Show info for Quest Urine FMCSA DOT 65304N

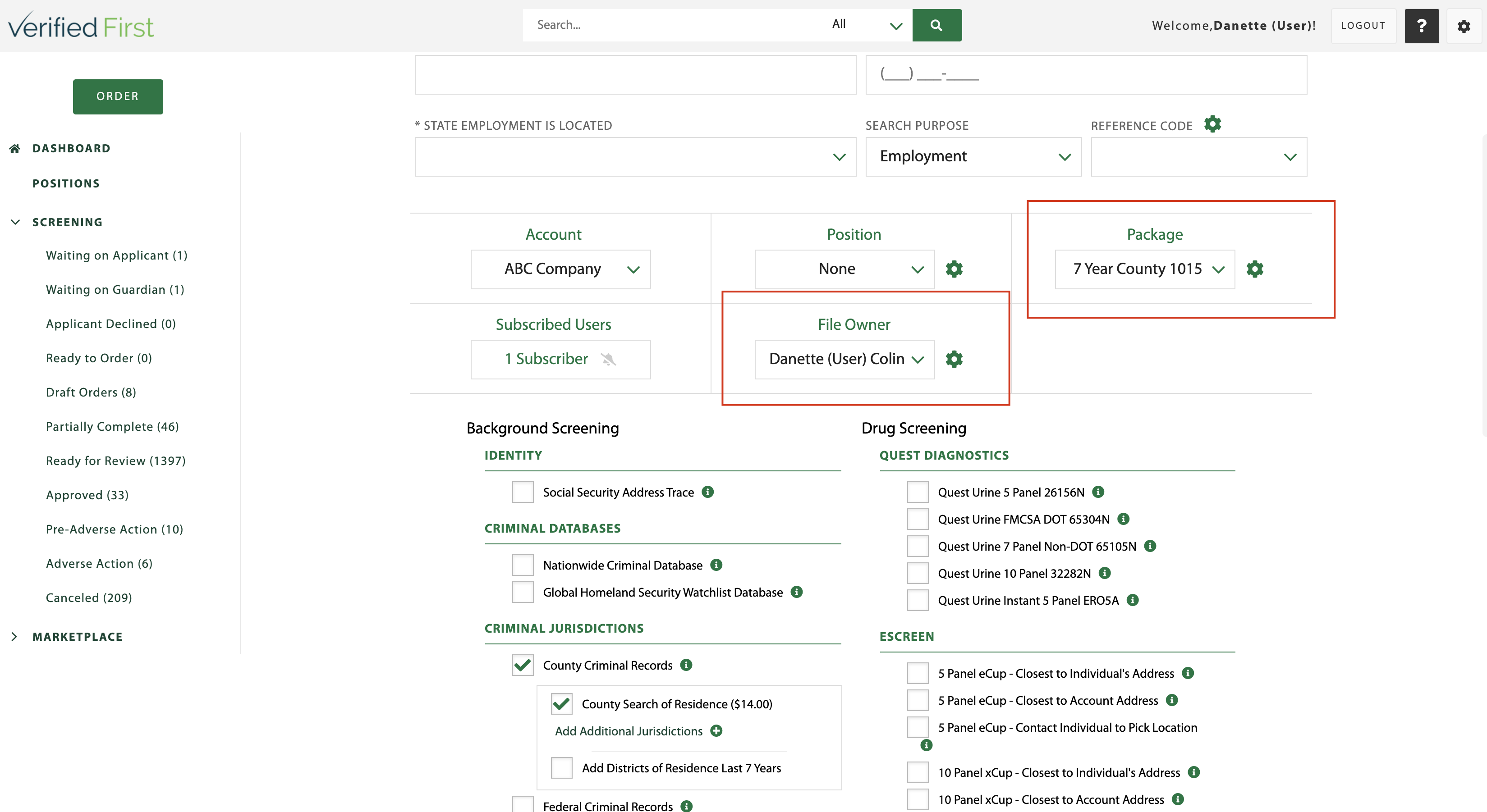(1123, 519)
